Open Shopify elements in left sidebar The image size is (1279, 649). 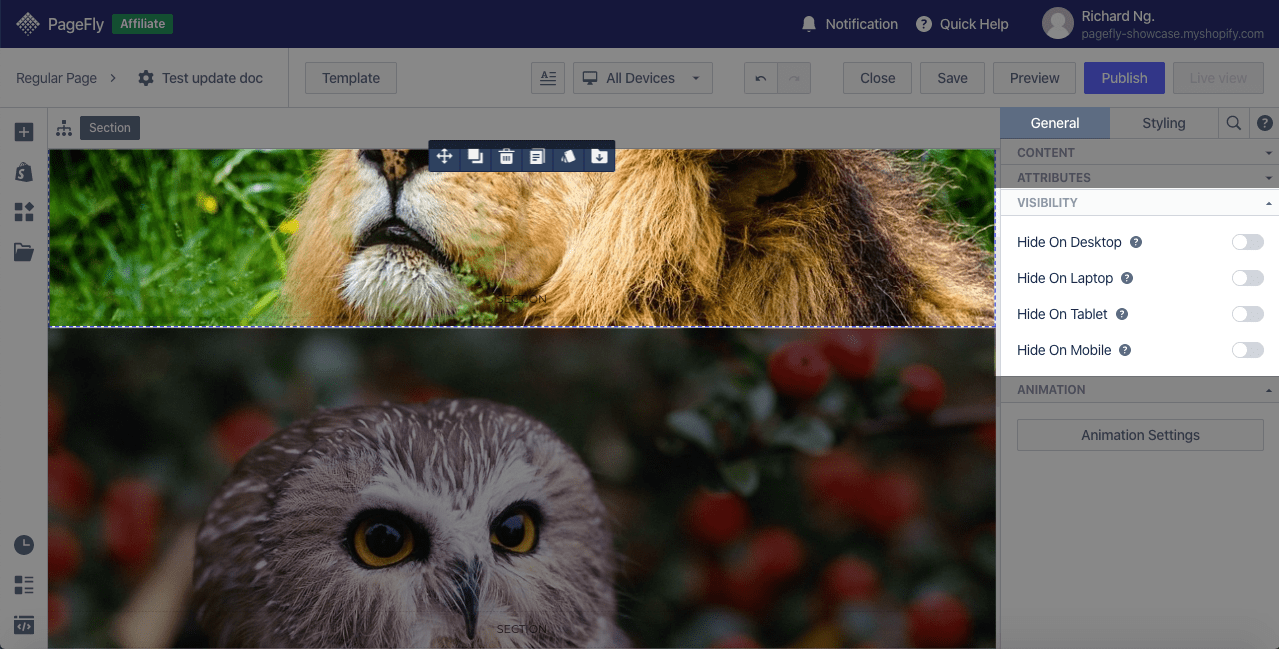click(x=24, y=172)
